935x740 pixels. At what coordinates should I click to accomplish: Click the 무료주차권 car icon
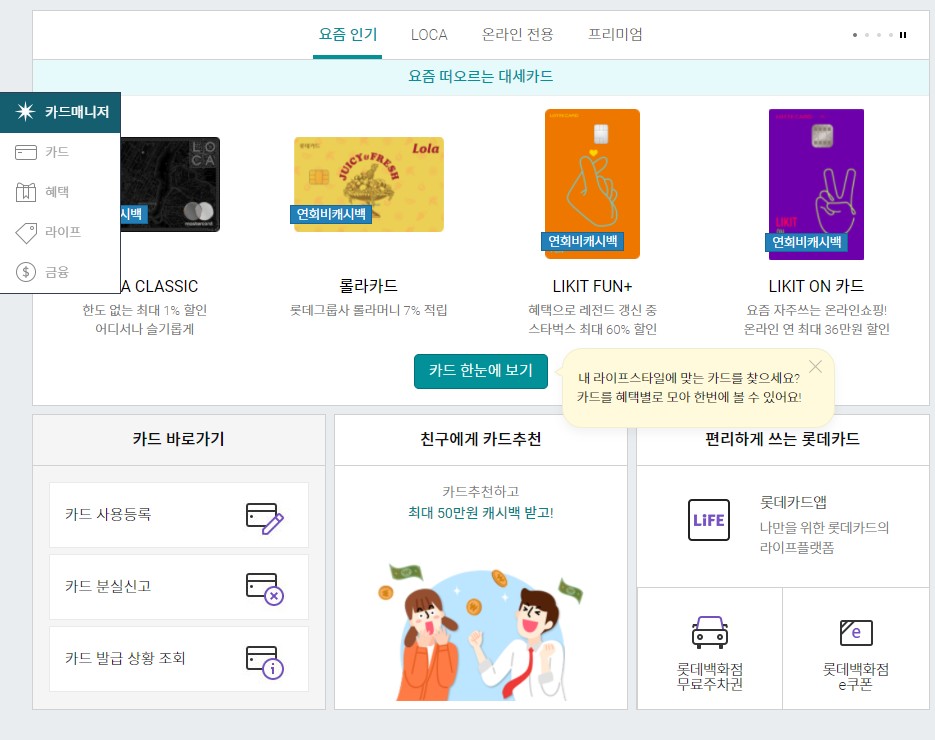pyautogui.click(x=710, y=632)
